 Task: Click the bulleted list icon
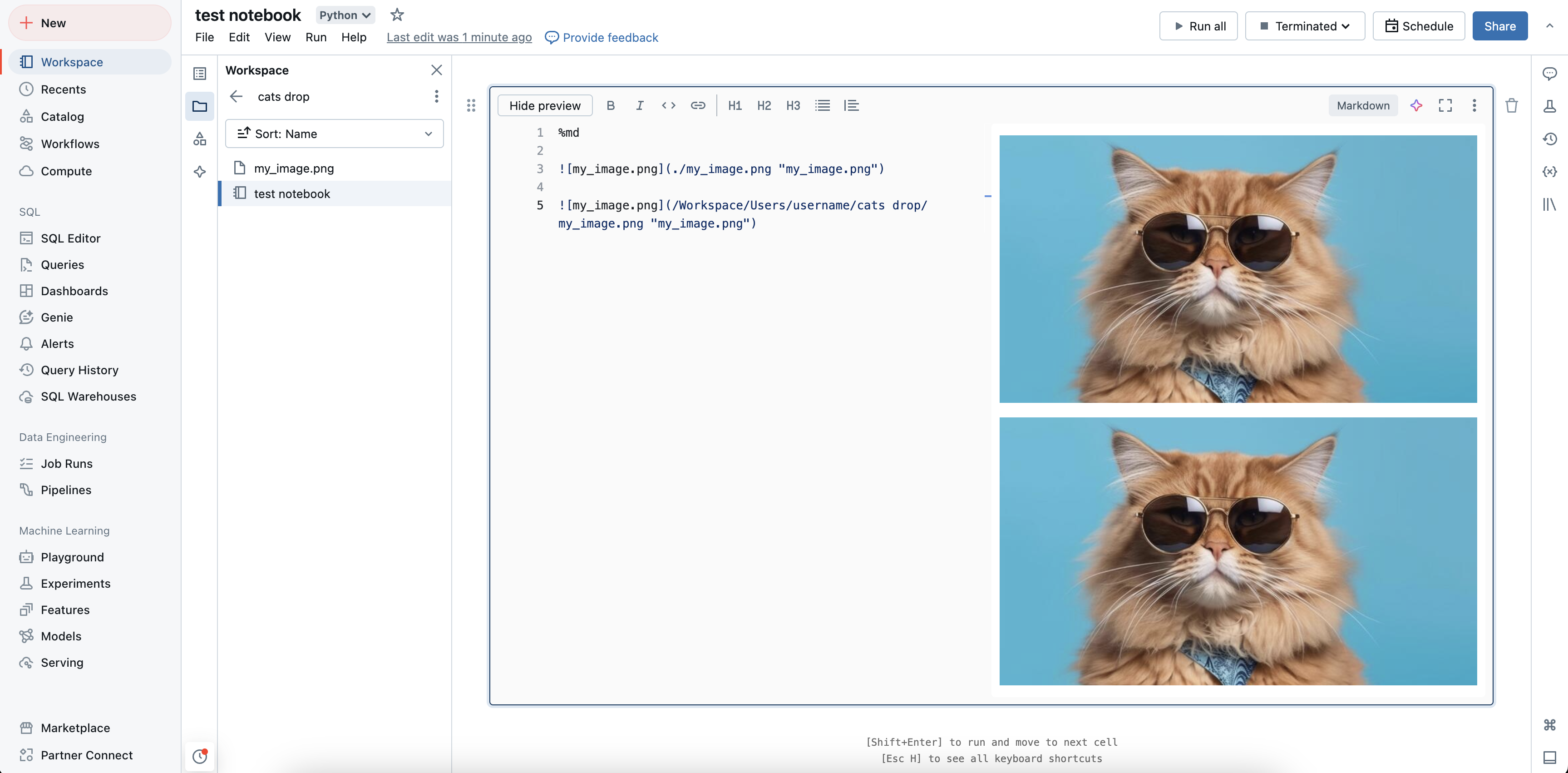pos(821,105)
